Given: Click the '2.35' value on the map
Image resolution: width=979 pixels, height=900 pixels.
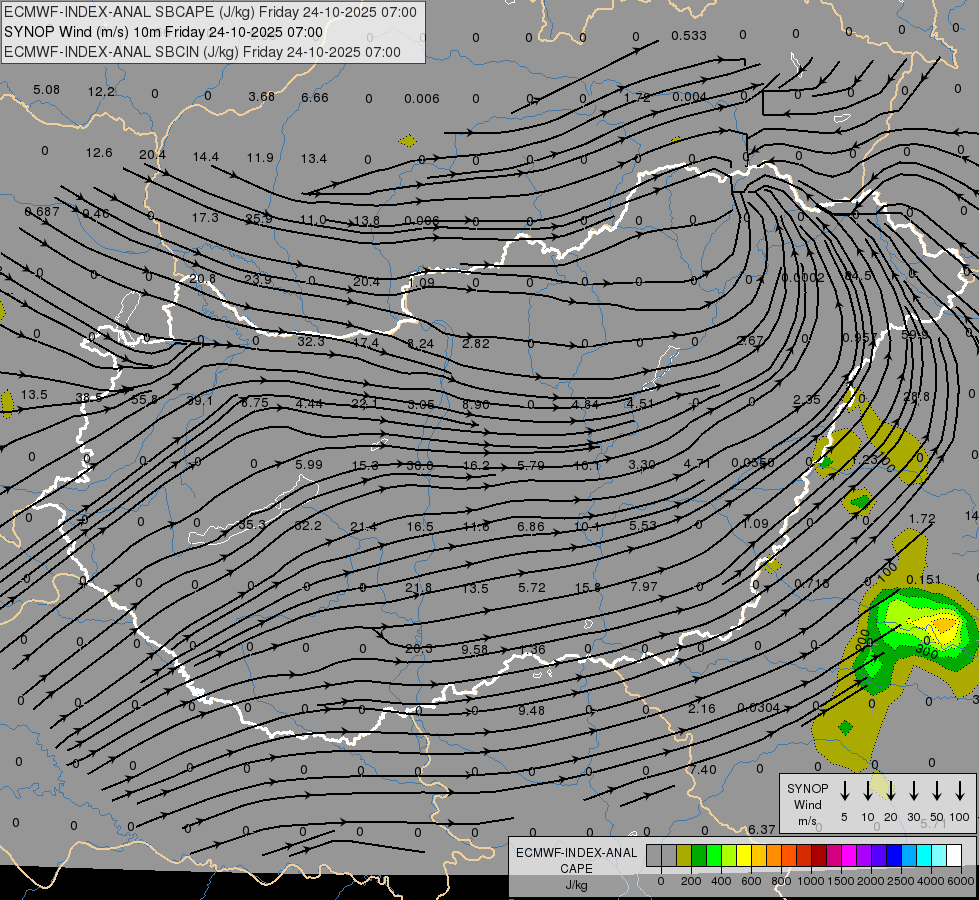Looking at the screenshot, I should pyautogui.click(x=807, y=399).
